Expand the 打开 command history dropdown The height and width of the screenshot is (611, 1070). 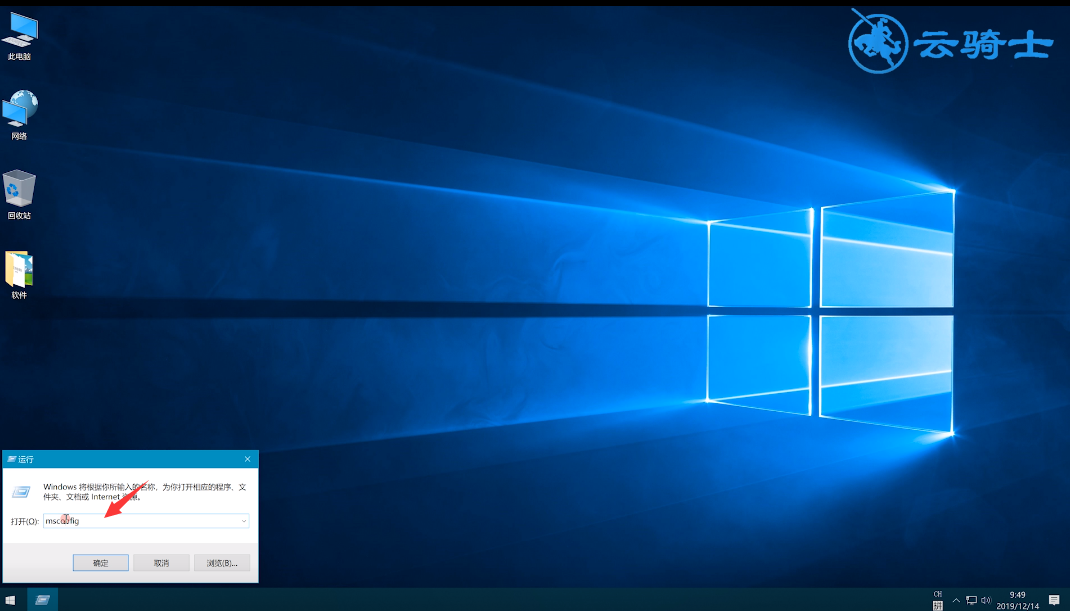coord(244,521)
